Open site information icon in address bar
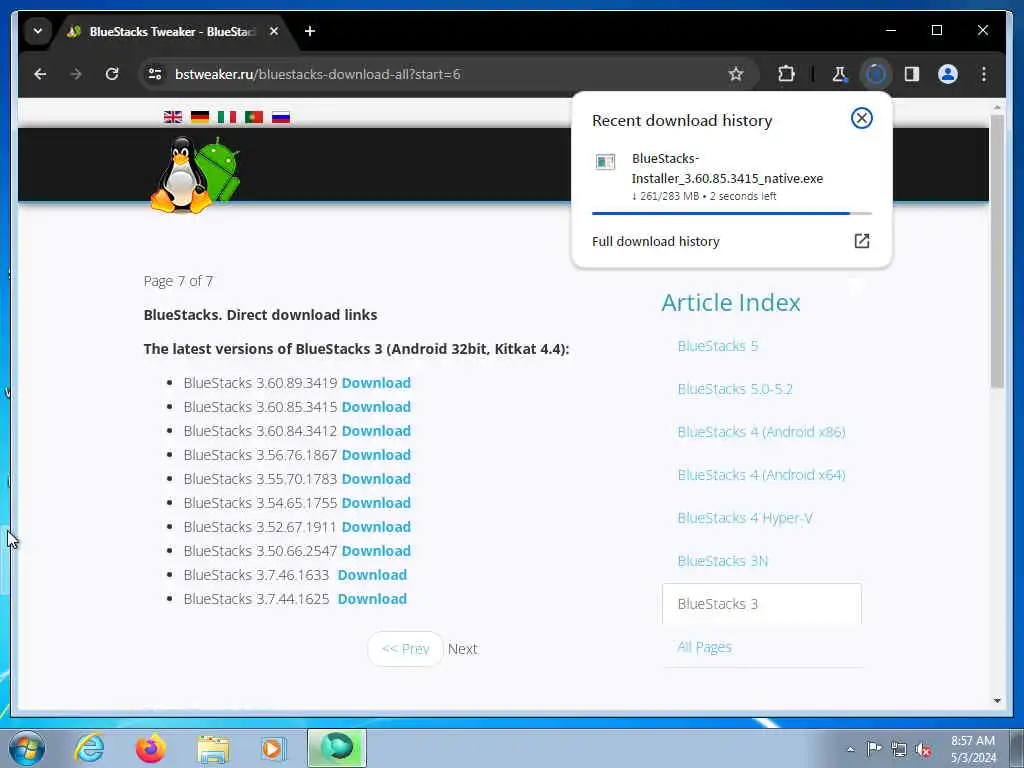This screenshot has width=1024, height=768. click(155, 74)
